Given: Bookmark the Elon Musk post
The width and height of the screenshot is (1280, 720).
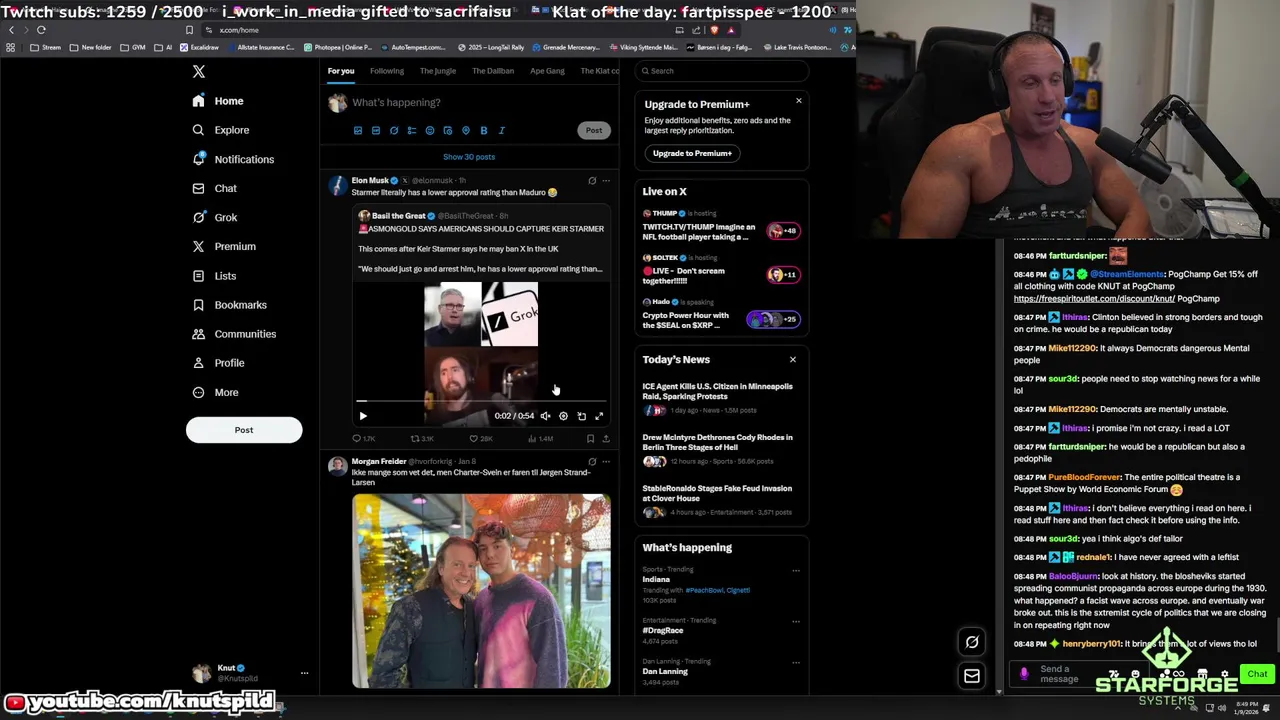Looking at the screenshot, I should point(590,439).
